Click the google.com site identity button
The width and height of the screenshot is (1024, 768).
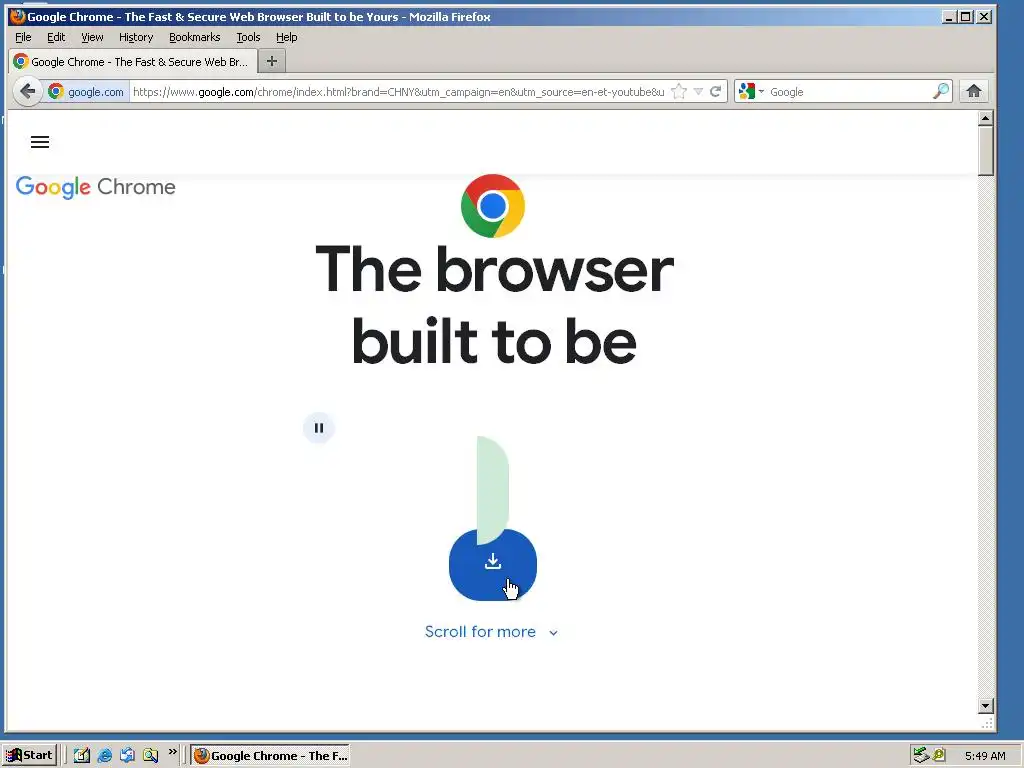(86, 91)
